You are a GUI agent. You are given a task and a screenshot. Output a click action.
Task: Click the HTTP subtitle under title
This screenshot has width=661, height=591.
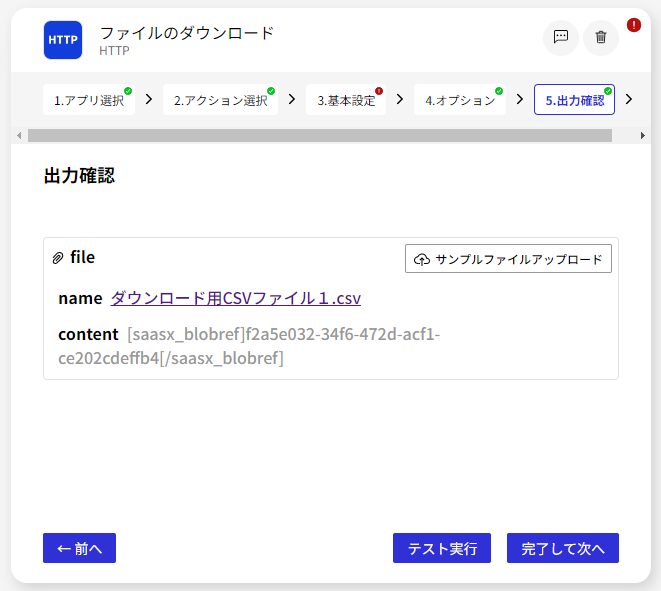click(114, 51)
